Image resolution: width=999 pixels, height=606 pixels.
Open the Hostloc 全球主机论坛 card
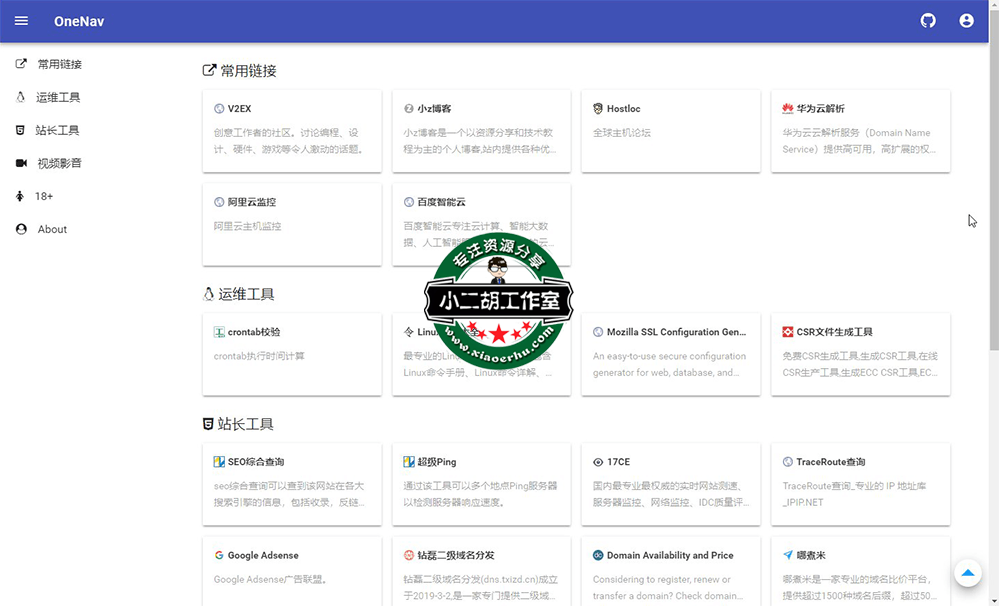coord(670,131)
